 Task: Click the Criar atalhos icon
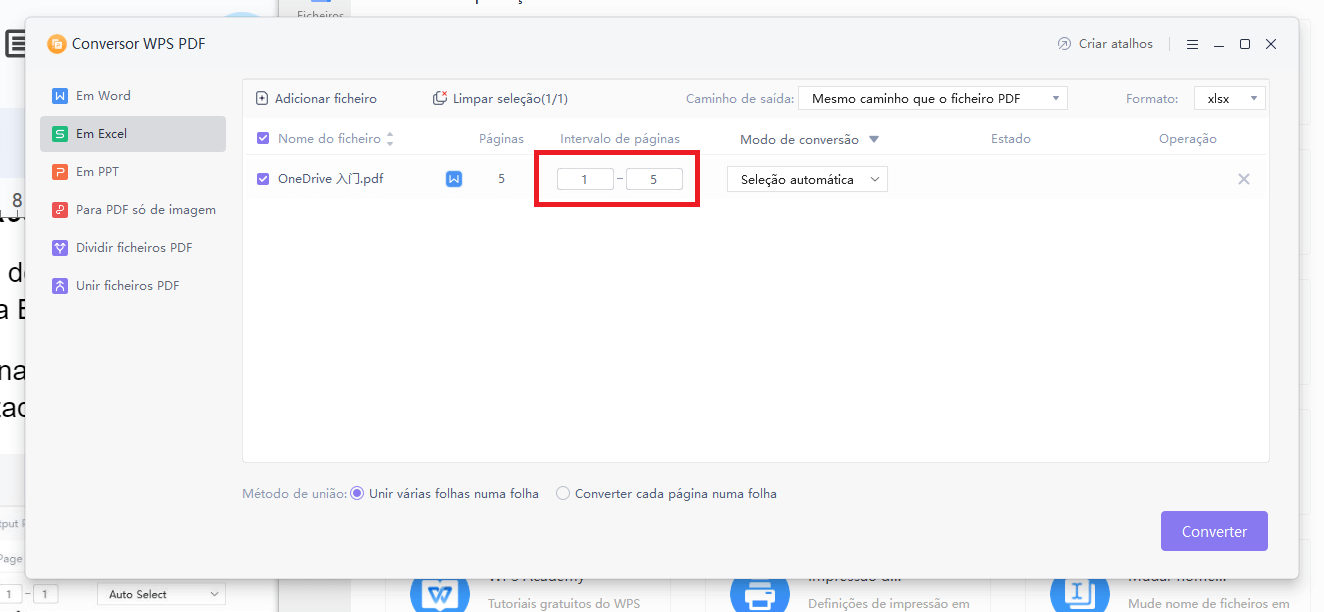pos(1062,43)
